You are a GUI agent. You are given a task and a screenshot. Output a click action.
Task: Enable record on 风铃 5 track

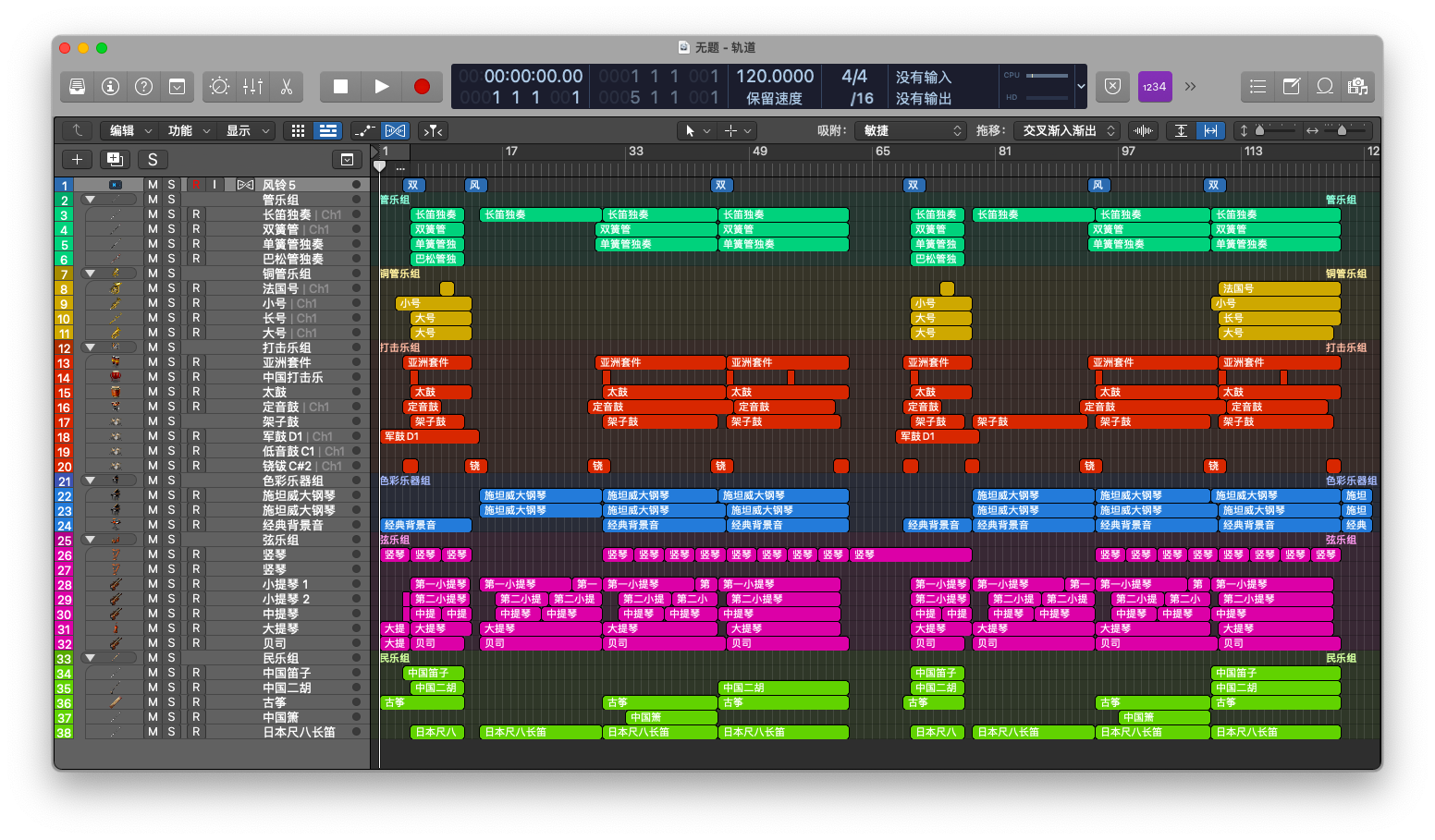196,185
